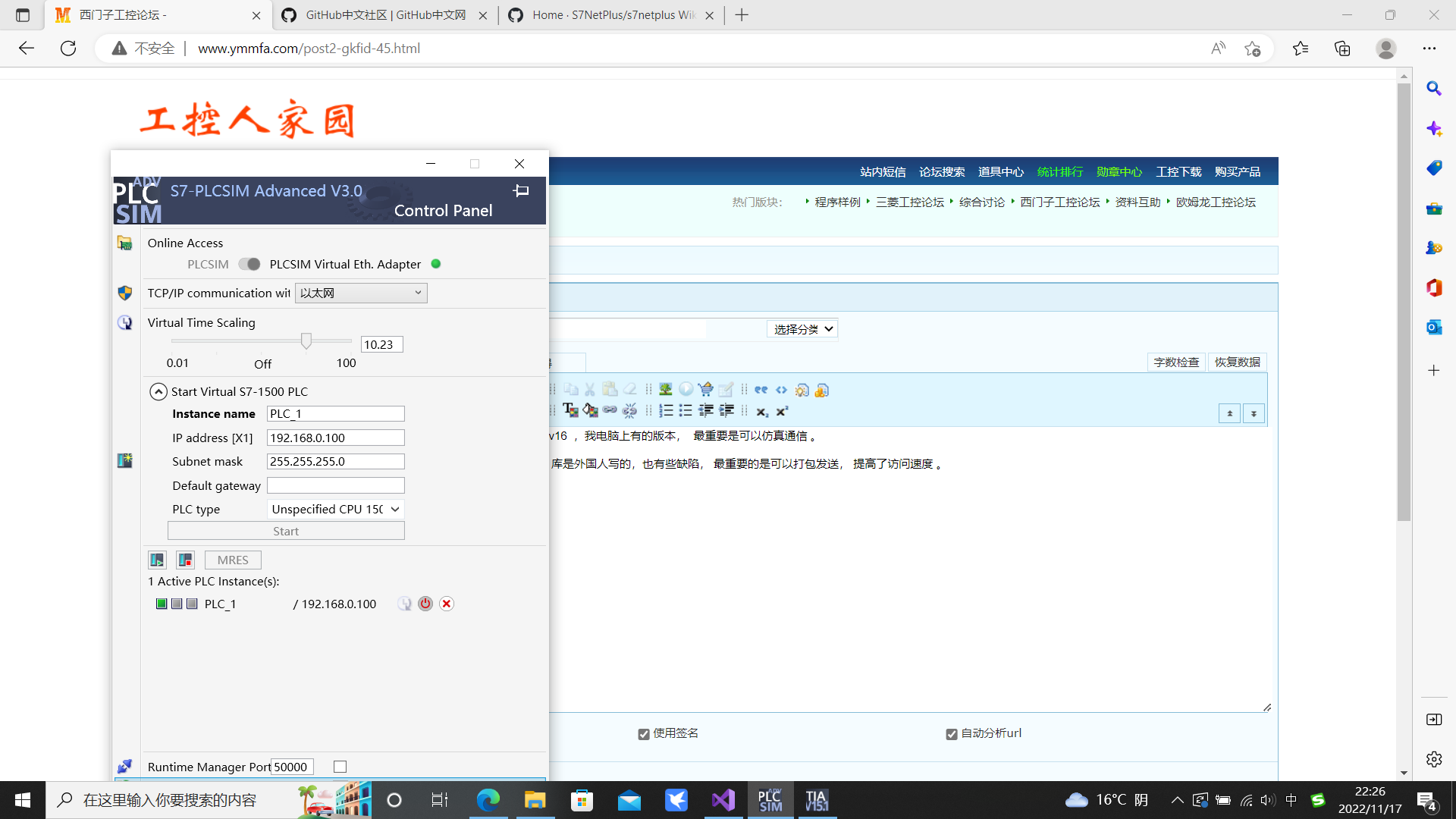Viewport: 1456px width, 819px height.
Task: Toggle PLCSIM Virtual Eth. Adapter switch
Action: tap(249, 264)
